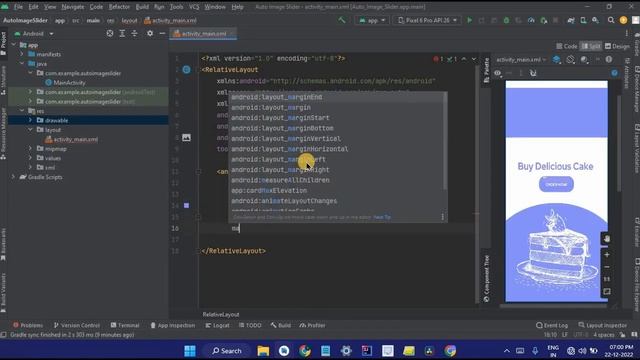Screen dimensions: 640x360
Task: Switch editor to Design view
Action: click(617, 46)
